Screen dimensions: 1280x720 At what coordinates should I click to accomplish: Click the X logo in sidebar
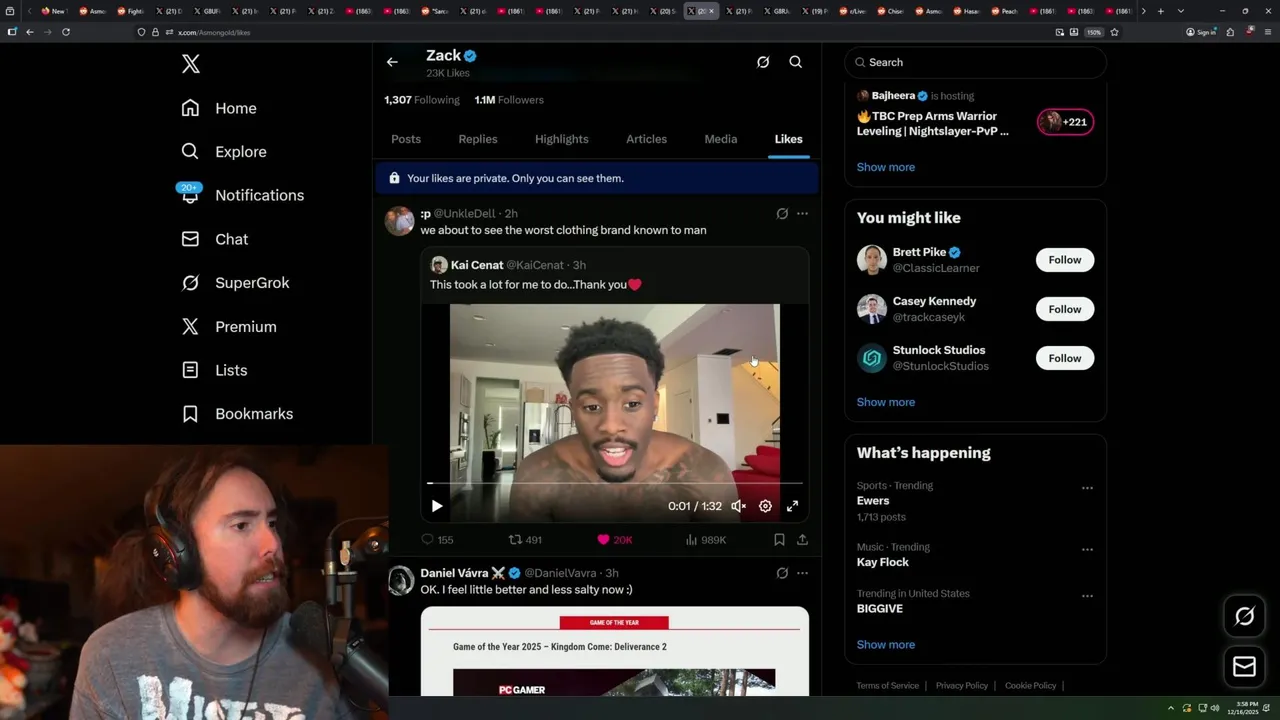[x=191, y=64]
